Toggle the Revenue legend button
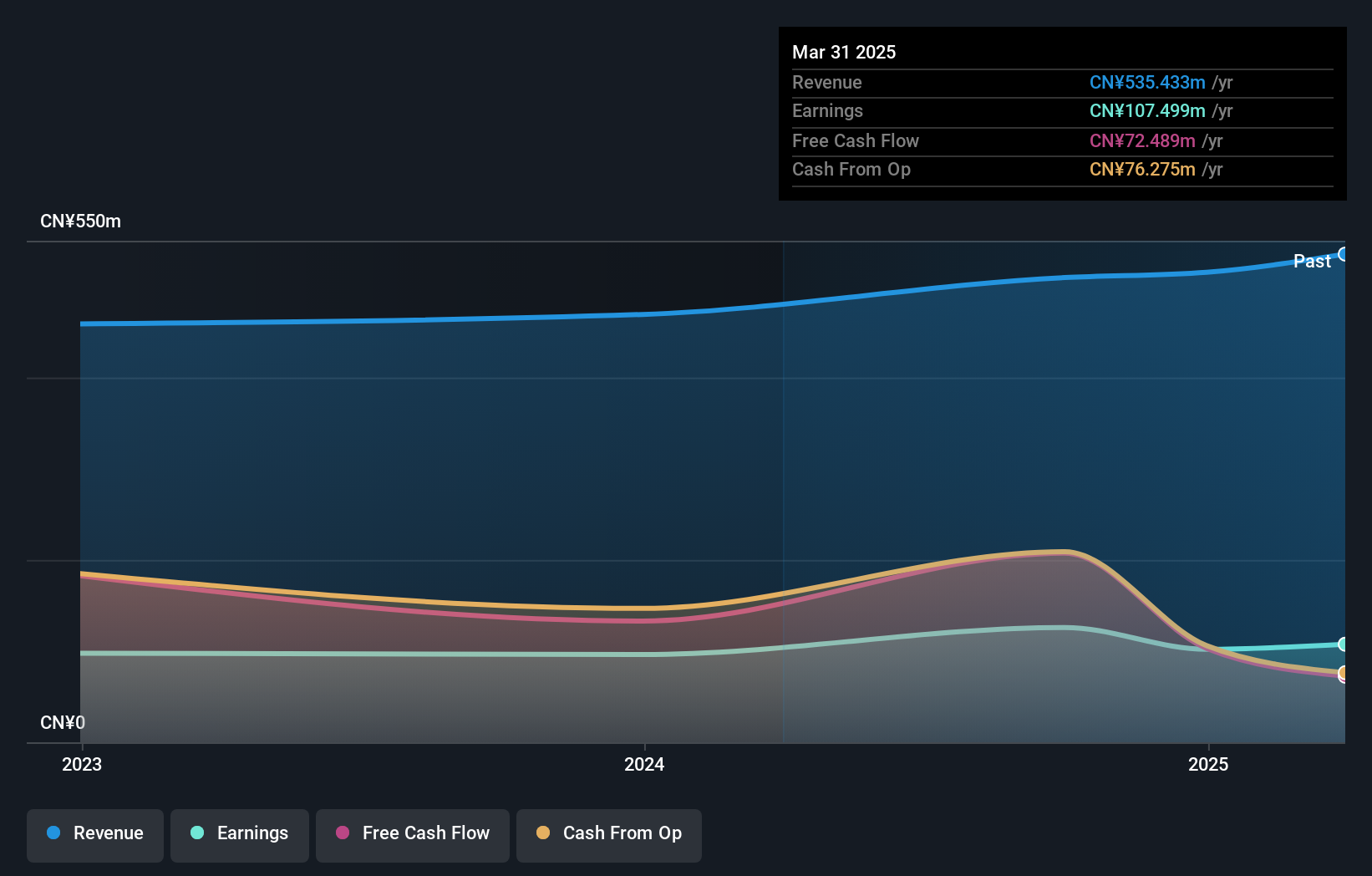The height and width of the screenshot is (876, 1372). (x=95, y=835)
